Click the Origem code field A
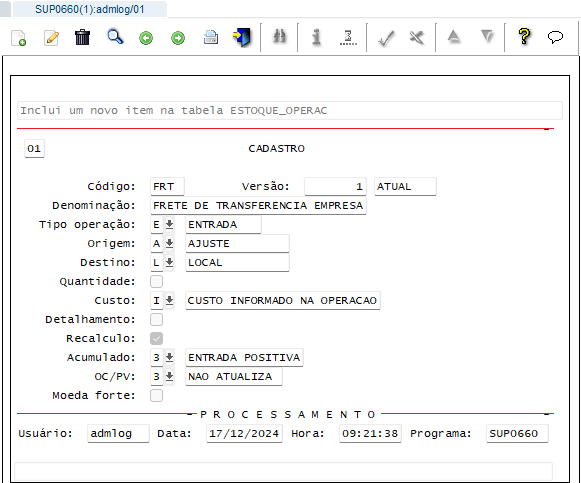581x483 pixels. (x=157, y=243)
